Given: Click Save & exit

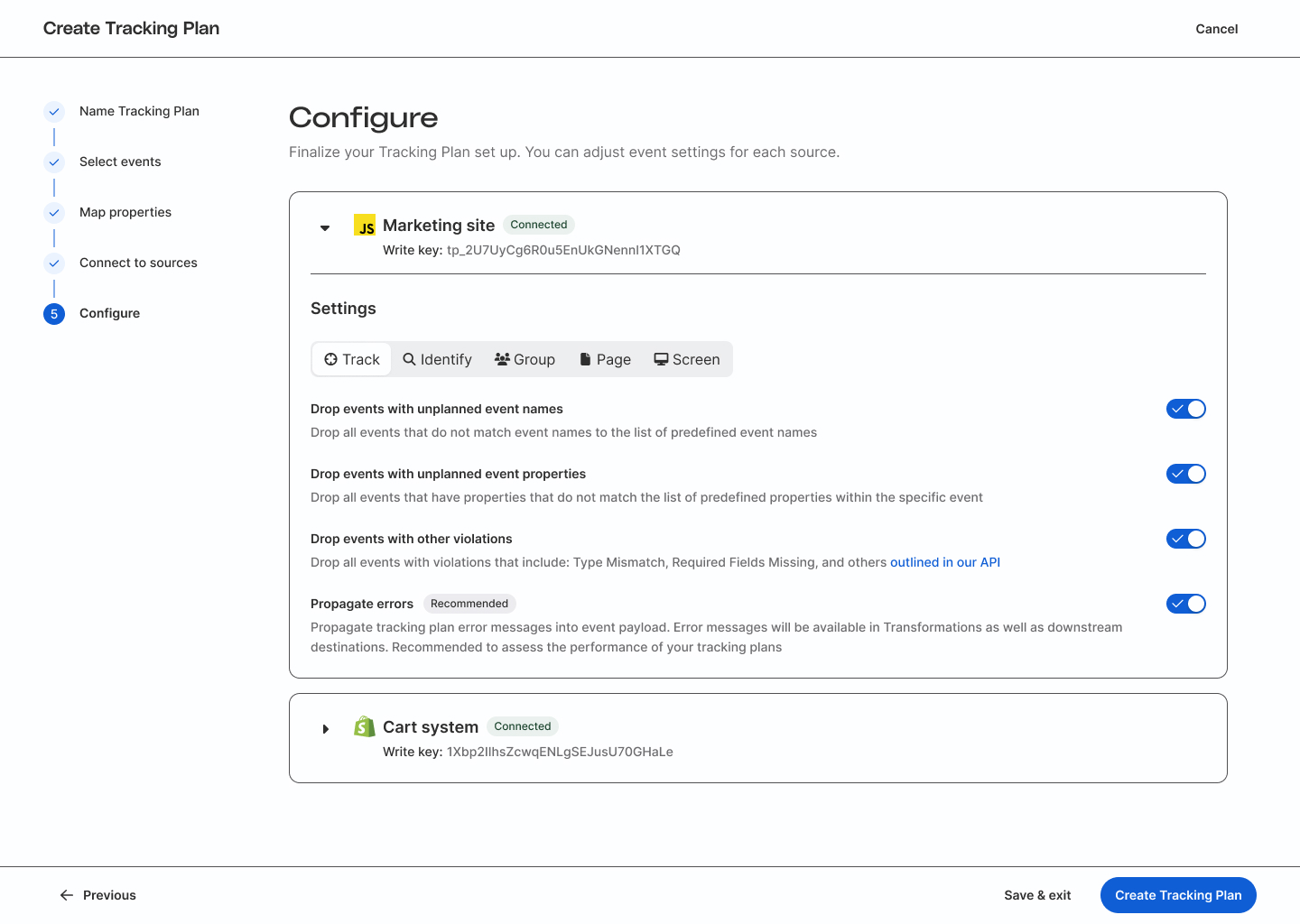Looking at the screenshot, I should 1037,894.
